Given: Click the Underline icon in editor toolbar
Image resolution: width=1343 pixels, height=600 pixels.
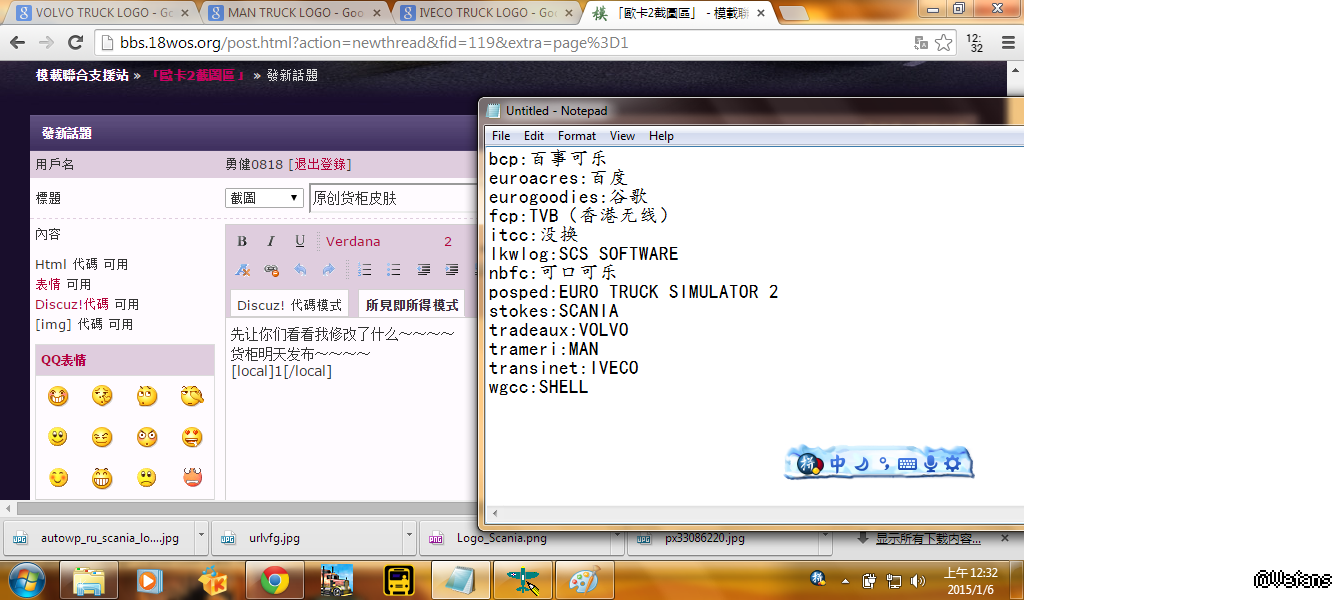Looking at the screenshot, I should tap(300, 241).
